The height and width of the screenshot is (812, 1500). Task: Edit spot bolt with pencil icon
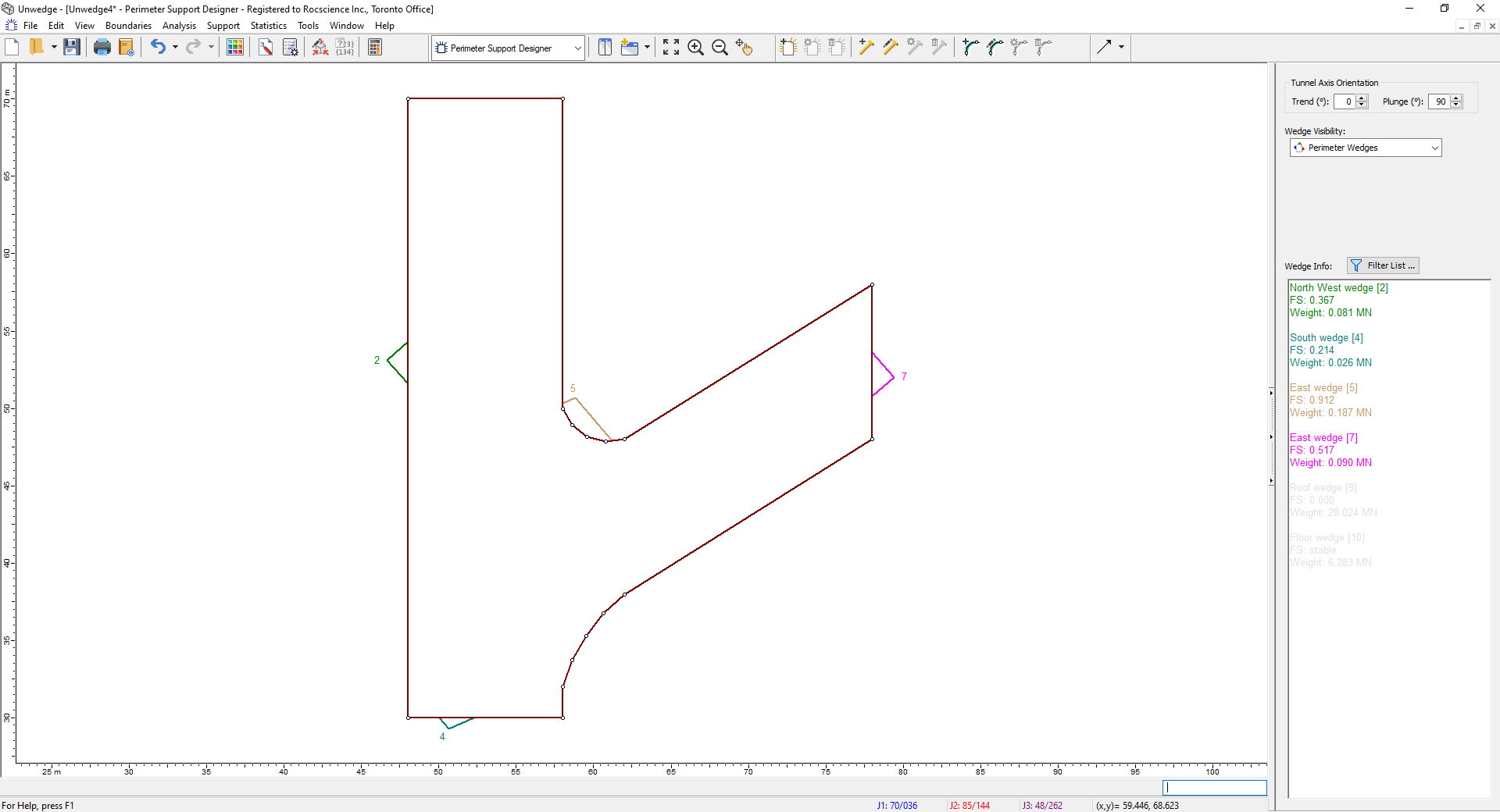[x=891, y=48]
